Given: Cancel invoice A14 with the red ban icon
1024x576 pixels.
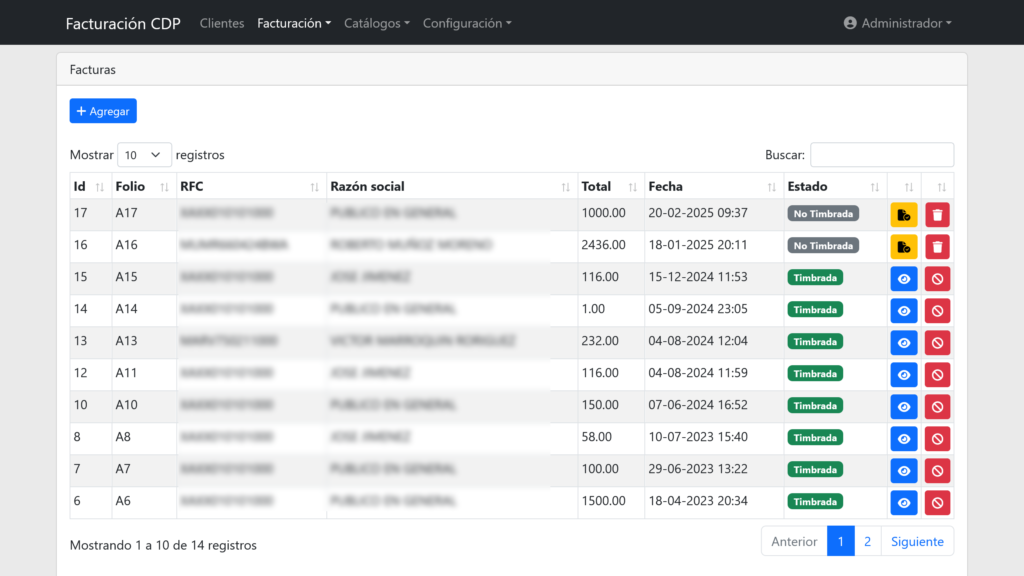Looking at the screenshot, I should point(937,311).
